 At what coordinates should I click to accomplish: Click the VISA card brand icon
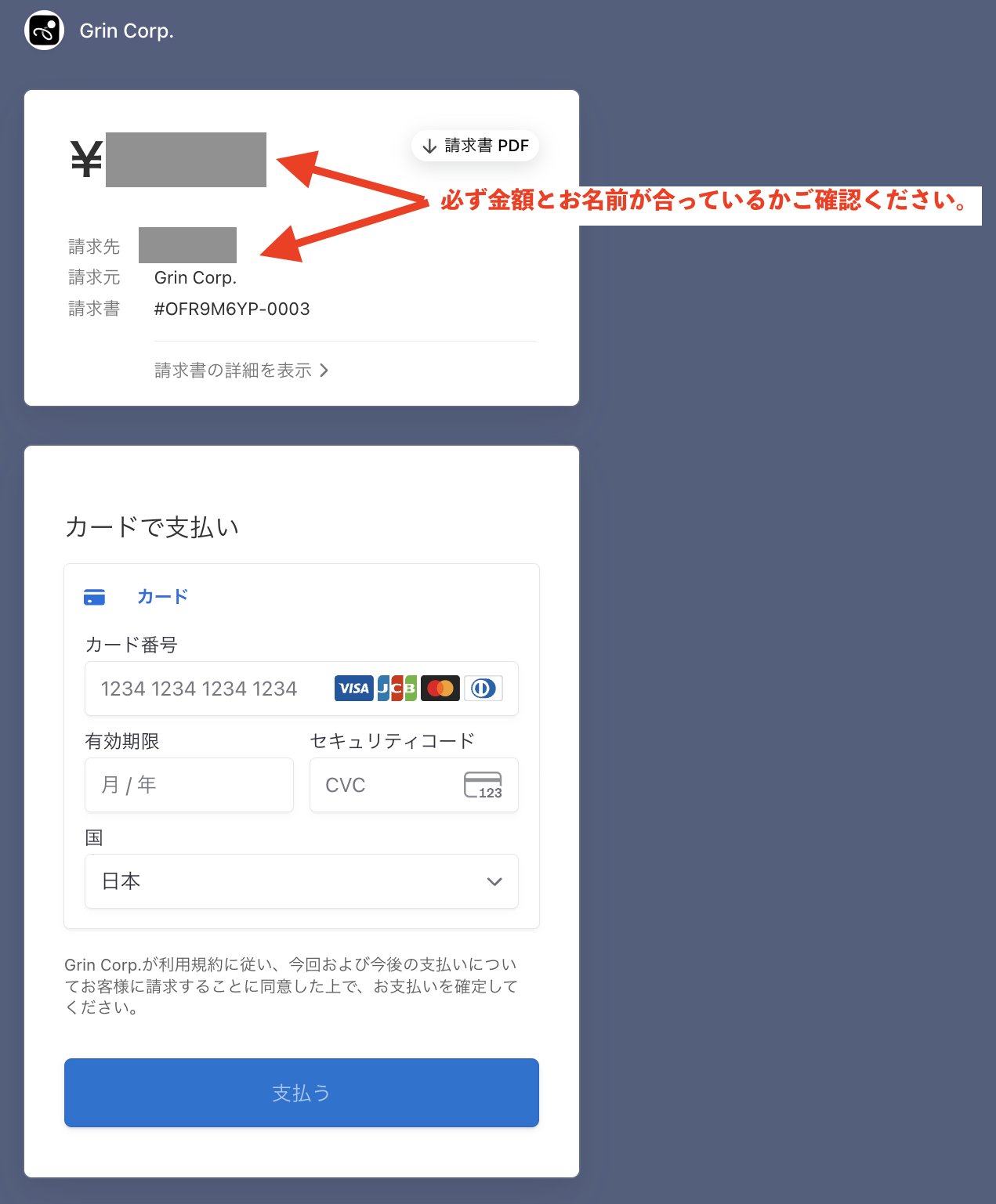354,689
